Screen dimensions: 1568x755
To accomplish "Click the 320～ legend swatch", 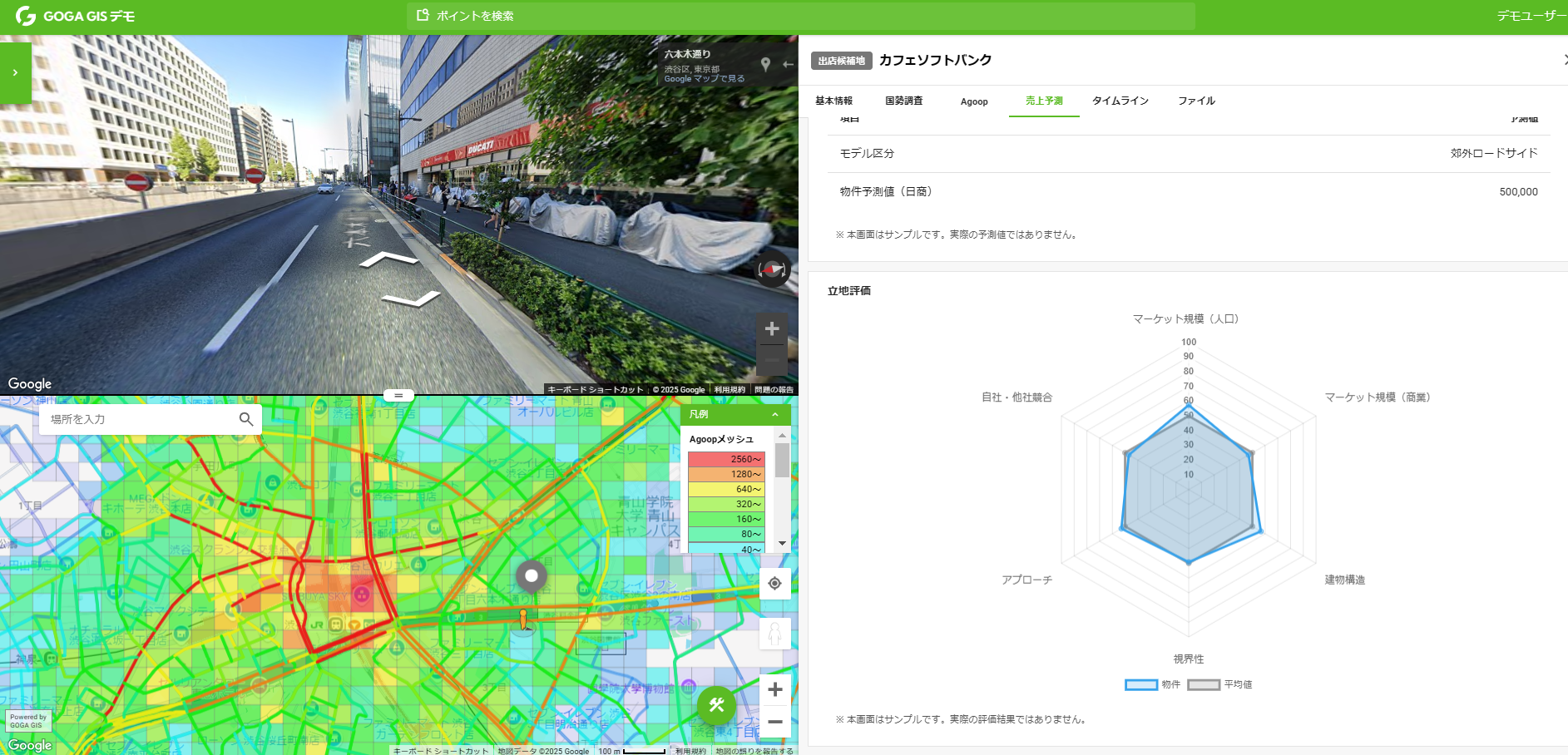I will 726,504.
